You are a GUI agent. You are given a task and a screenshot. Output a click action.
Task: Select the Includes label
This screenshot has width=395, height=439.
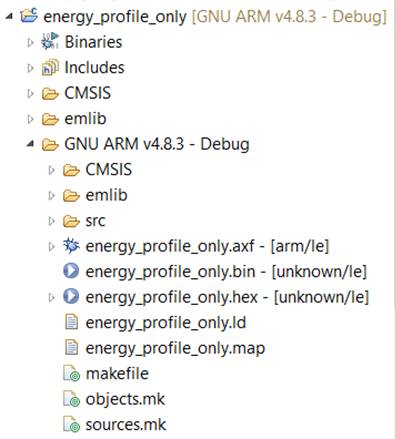point(94,68)
